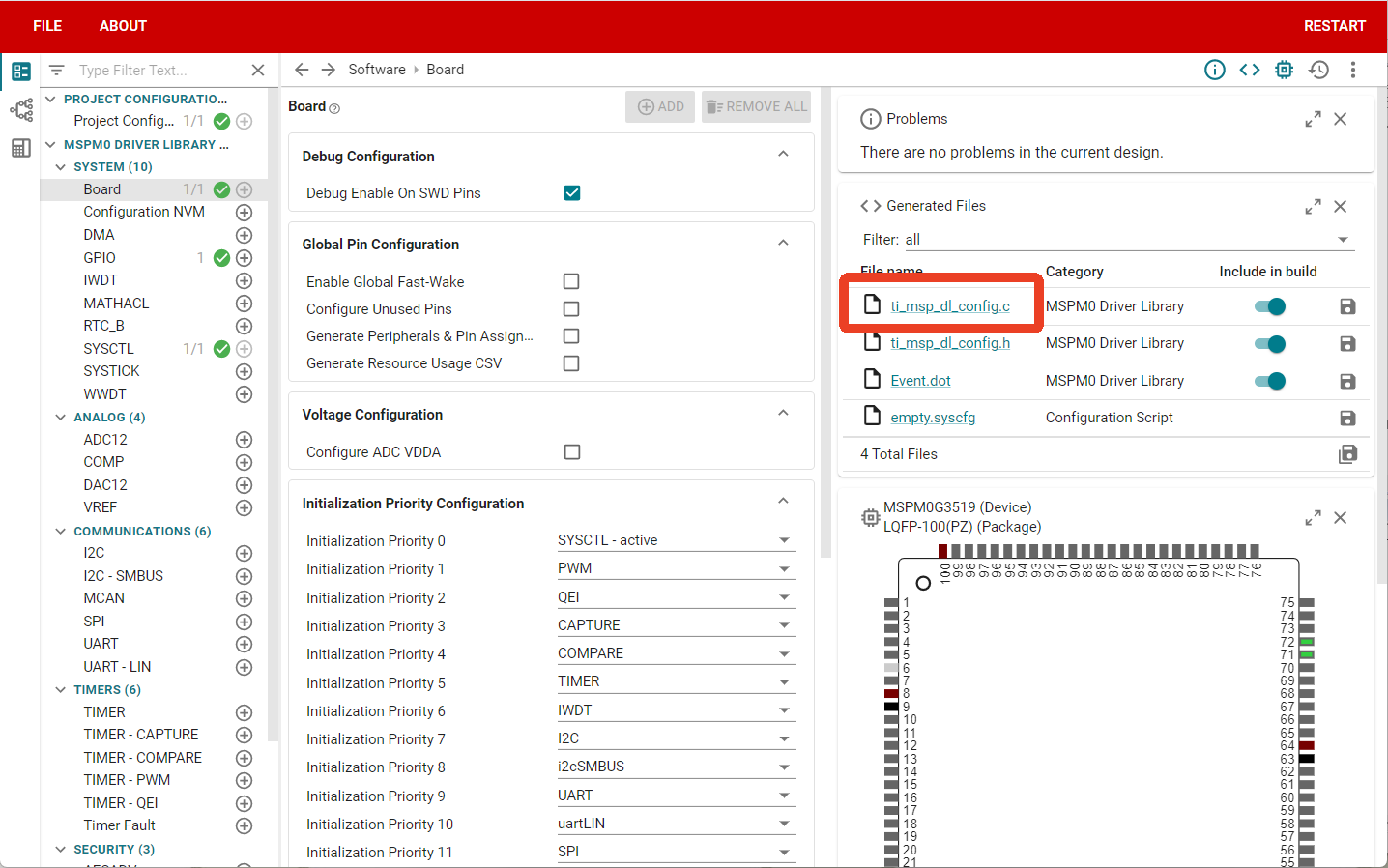The width and height of the screenshot is (1388, 868).
Task: Enable Global Fast-Wake checkbox
Action: click(571, 281)
